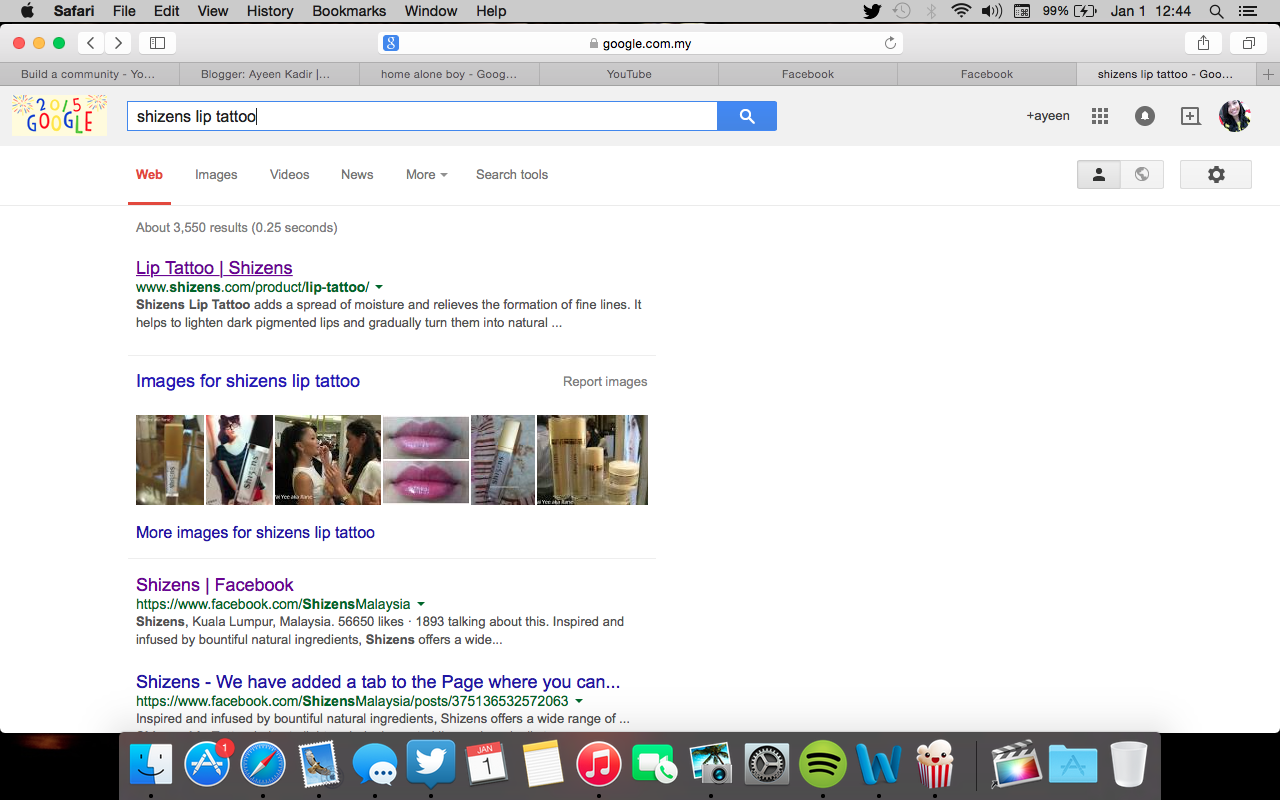This screenshot has height=800, width=1280.
Task: Expand arrow beside shizens.com/product/lip-tattoo URL
Action: pos(379,288)
